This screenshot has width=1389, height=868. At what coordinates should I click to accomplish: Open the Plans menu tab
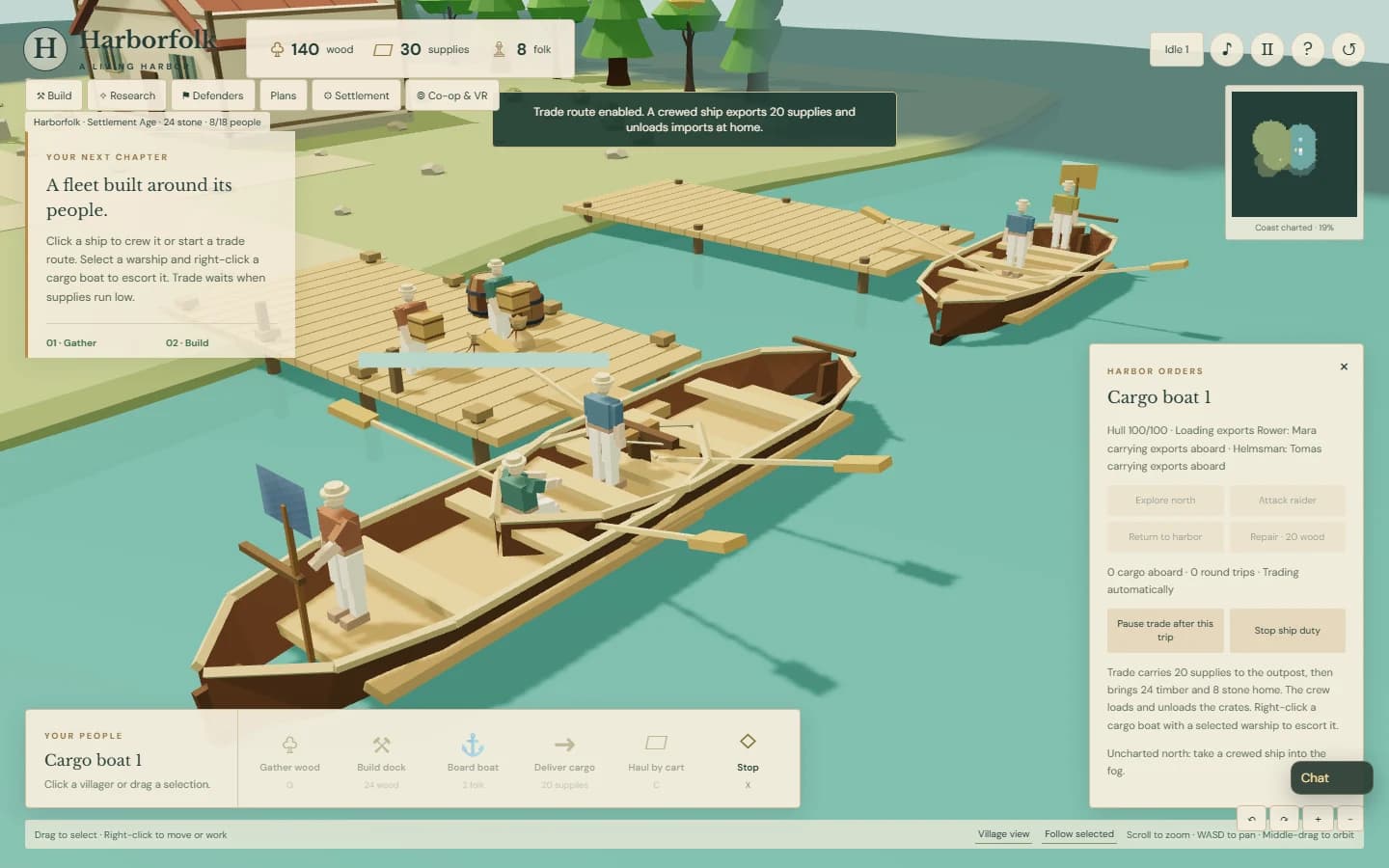point(284,95)
